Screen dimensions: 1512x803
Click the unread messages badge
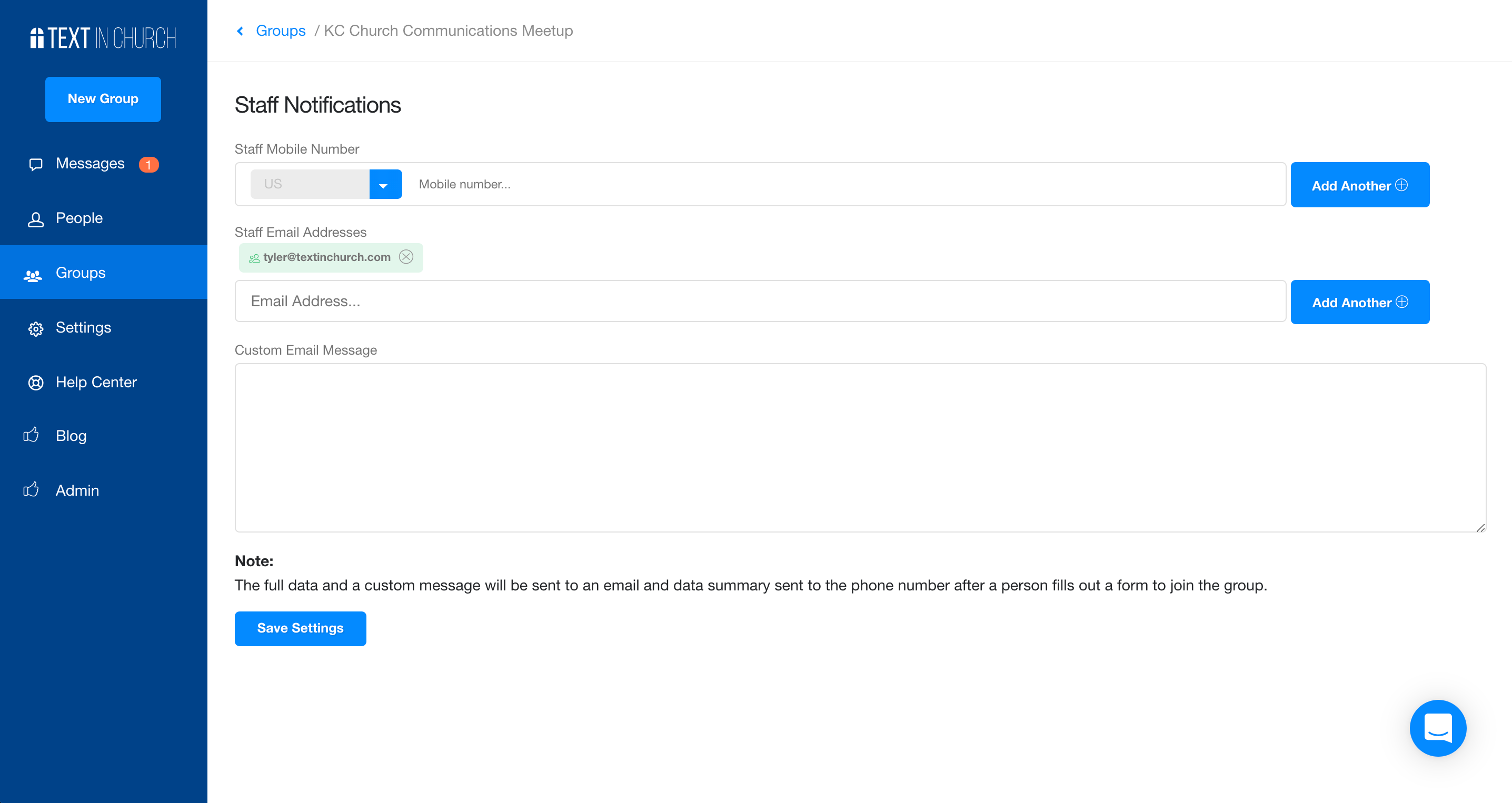[148, 165]
